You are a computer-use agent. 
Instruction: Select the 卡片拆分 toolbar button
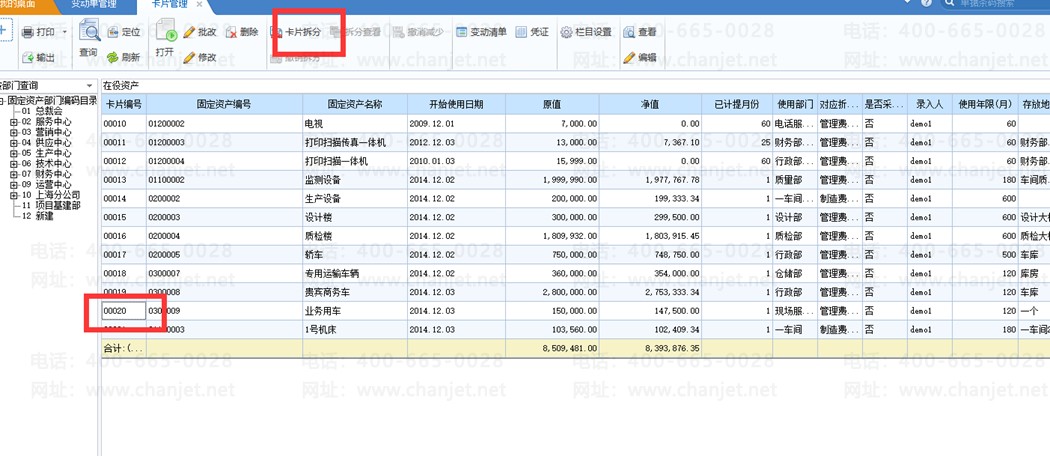click(296, 32)
